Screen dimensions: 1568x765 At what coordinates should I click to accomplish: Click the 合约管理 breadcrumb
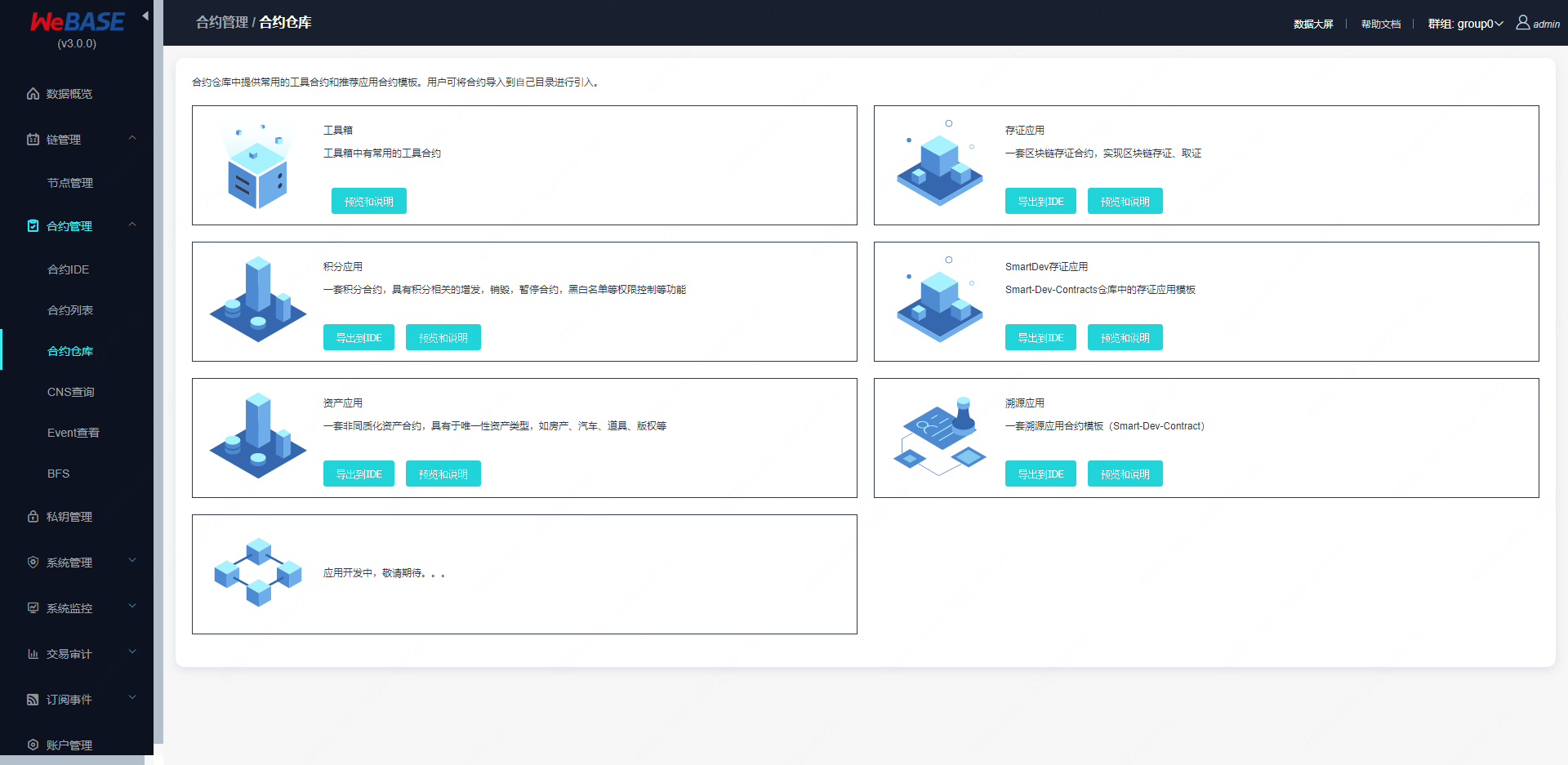(222, 22)
